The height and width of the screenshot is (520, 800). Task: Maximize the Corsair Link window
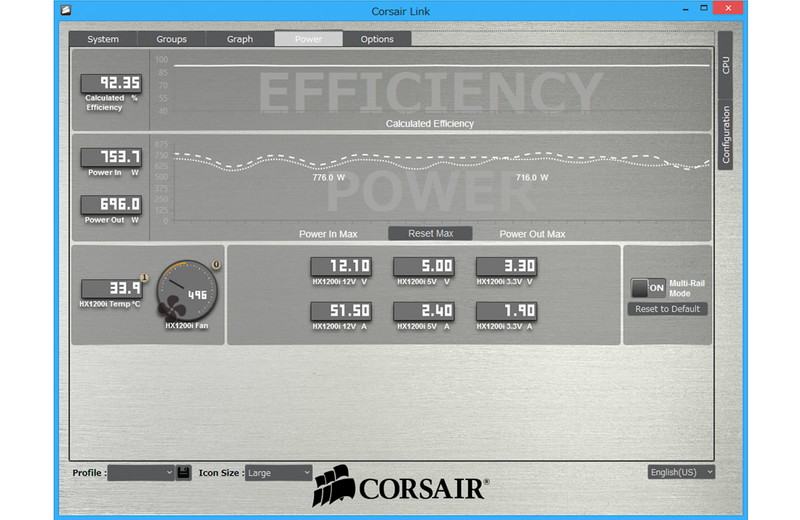pyautogui.click(x=704, y=8)
